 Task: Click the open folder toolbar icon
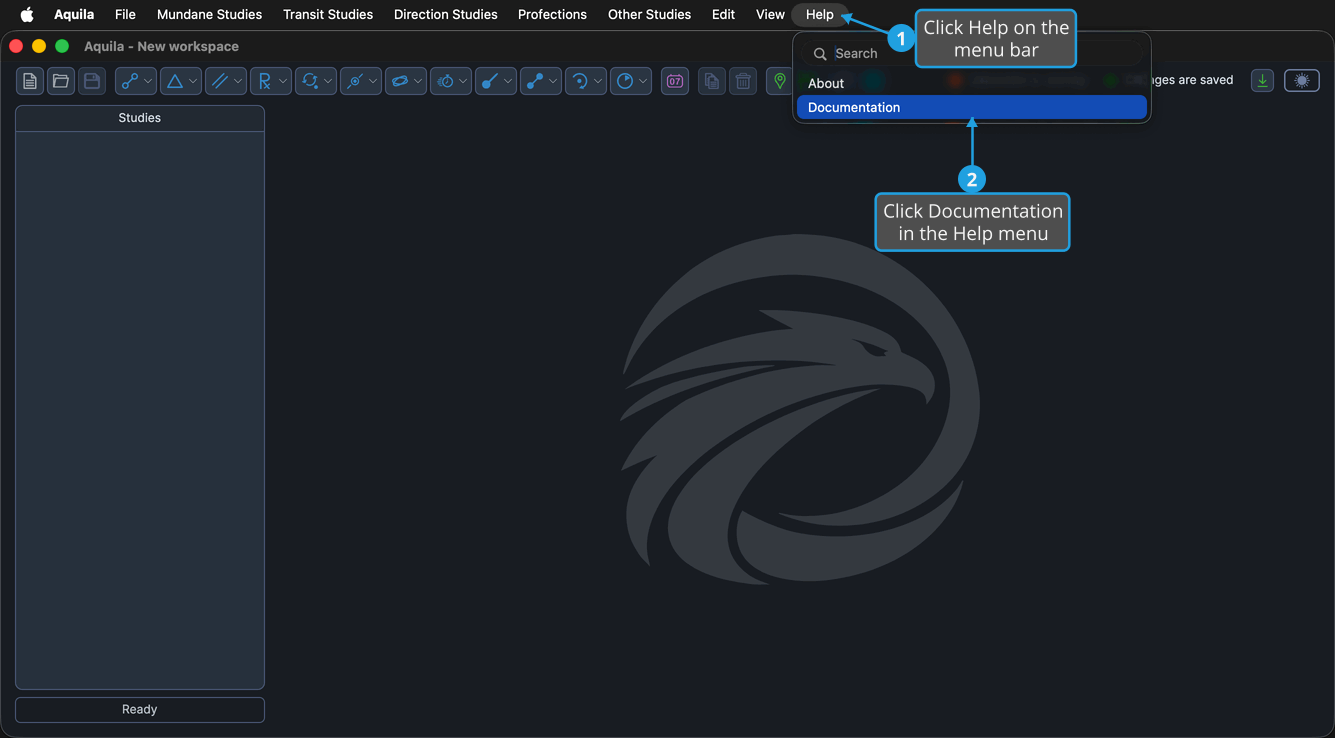coord(61,81)
